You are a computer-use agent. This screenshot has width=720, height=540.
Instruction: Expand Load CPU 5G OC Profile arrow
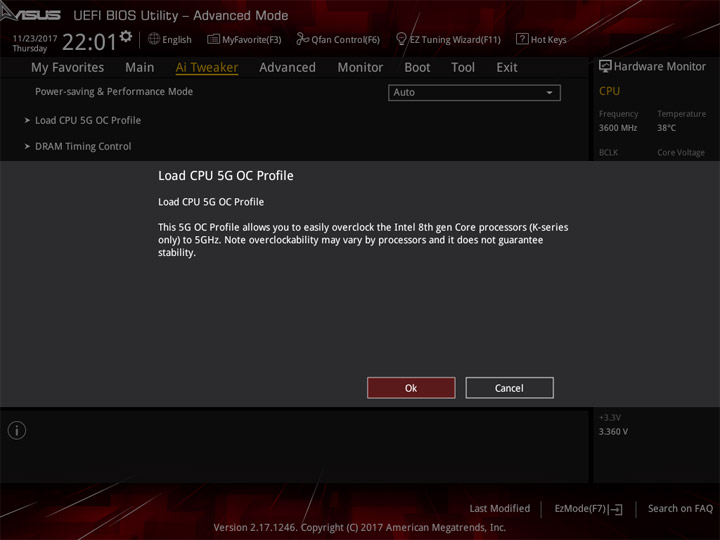[x=27, y=120]
